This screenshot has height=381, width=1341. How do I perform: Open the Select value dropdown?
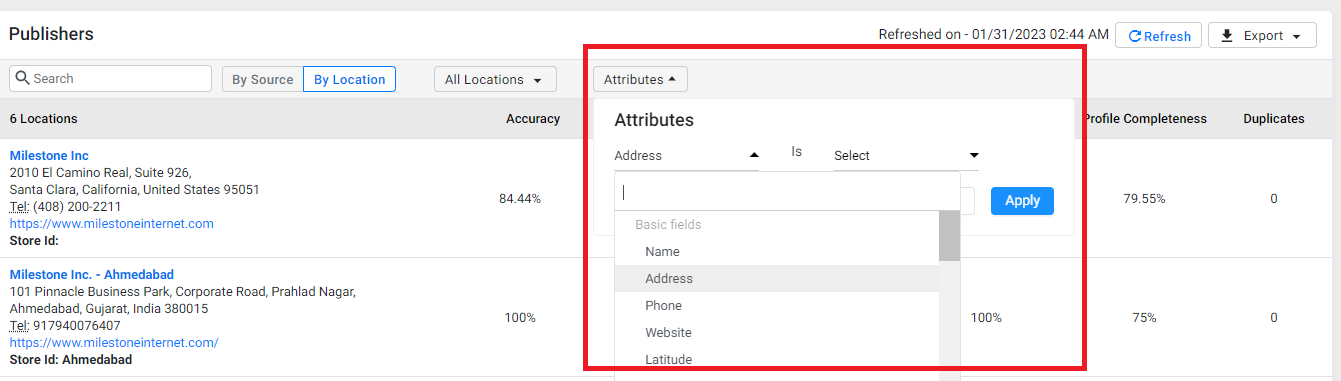(906, 155)
